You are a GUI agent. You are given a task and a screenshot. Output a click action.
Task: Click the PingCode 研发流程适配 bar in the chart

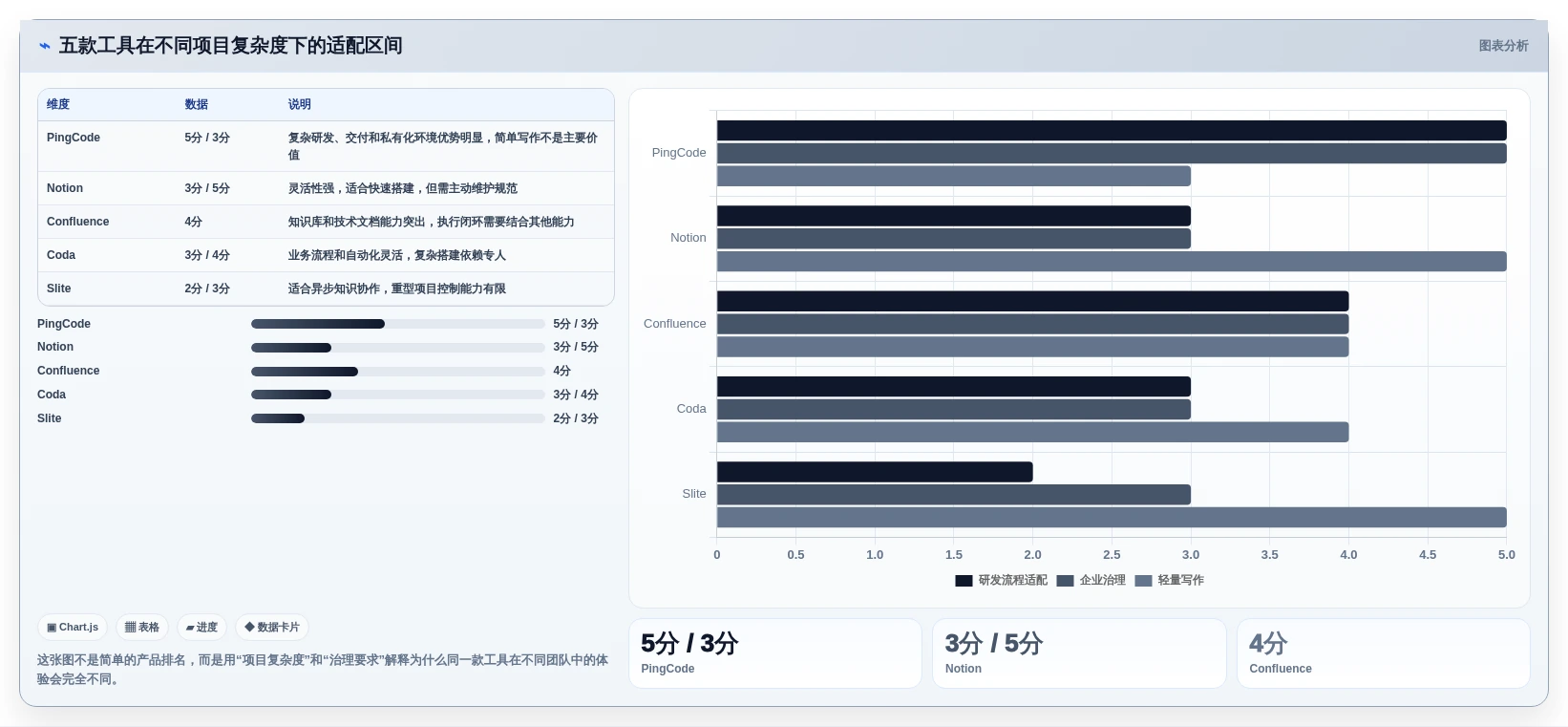[1112, 131]
